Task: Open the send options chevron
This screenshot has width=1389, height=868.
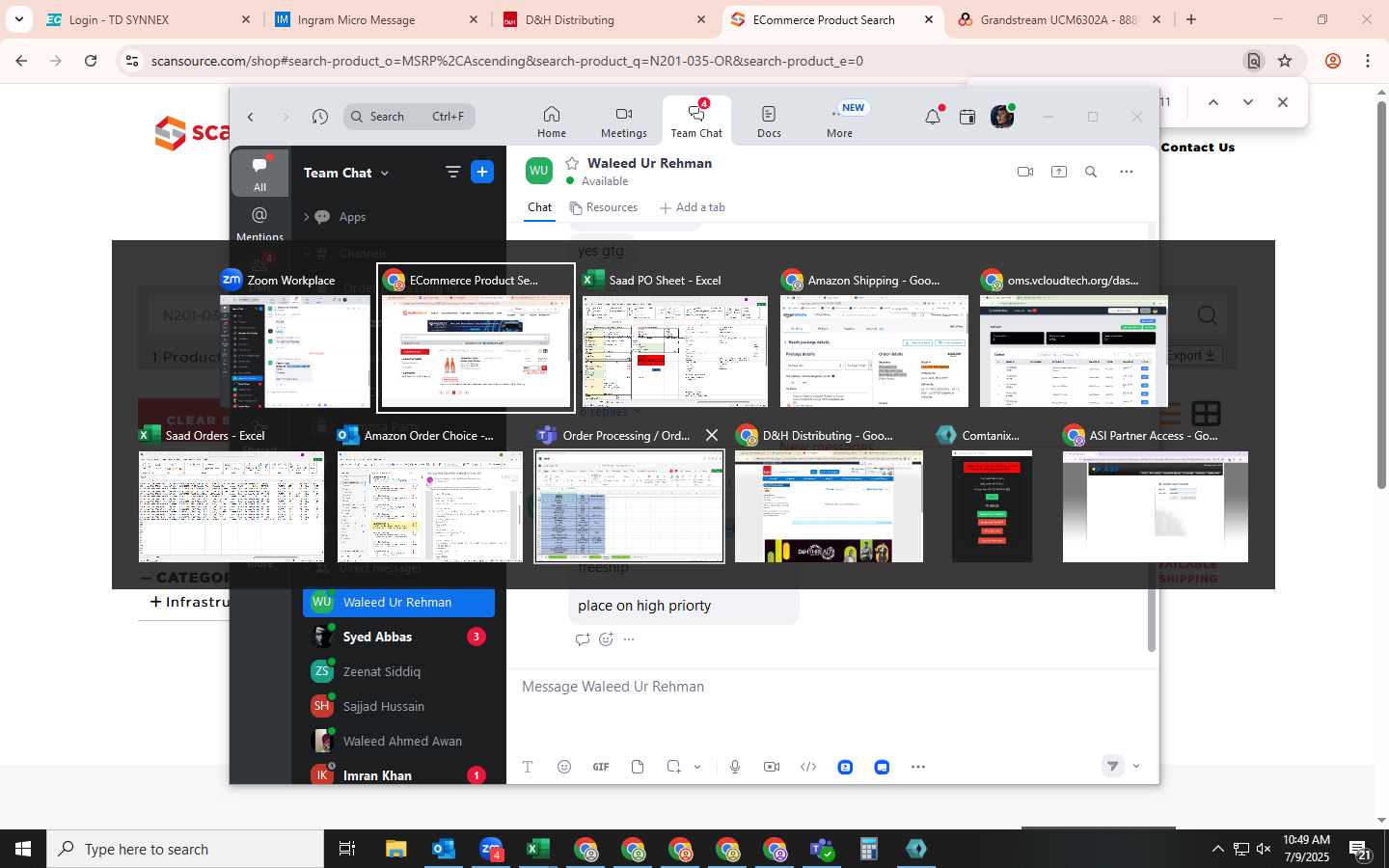Action: pyautogui.click(x=1136, y=766)
